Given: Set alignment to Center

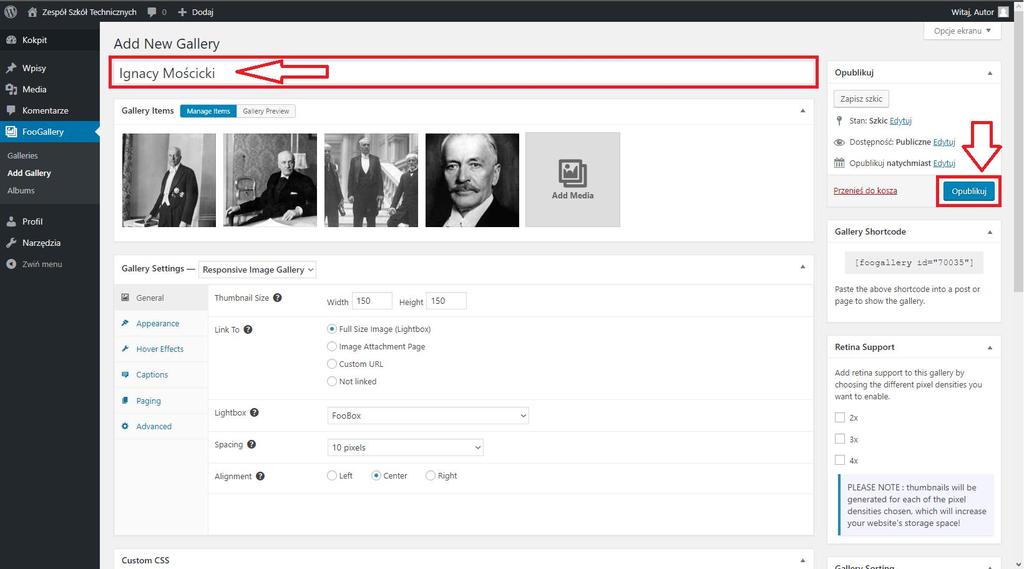Looking at the screenshot, I should (x=376, y=476).
